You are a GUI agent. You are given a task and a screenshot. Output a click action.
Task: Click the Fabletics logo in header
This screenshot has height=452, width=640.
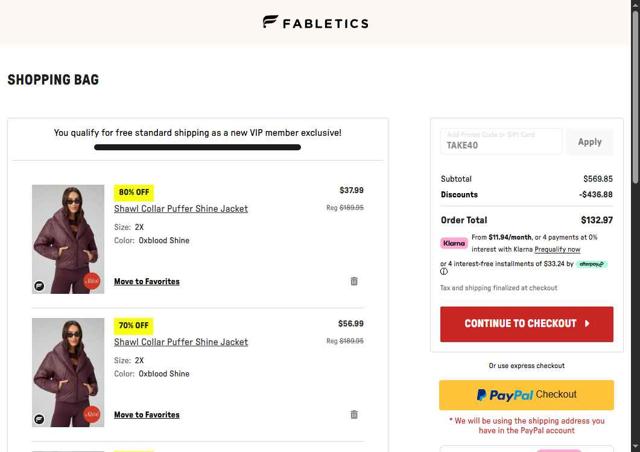[x=315, y=22]
